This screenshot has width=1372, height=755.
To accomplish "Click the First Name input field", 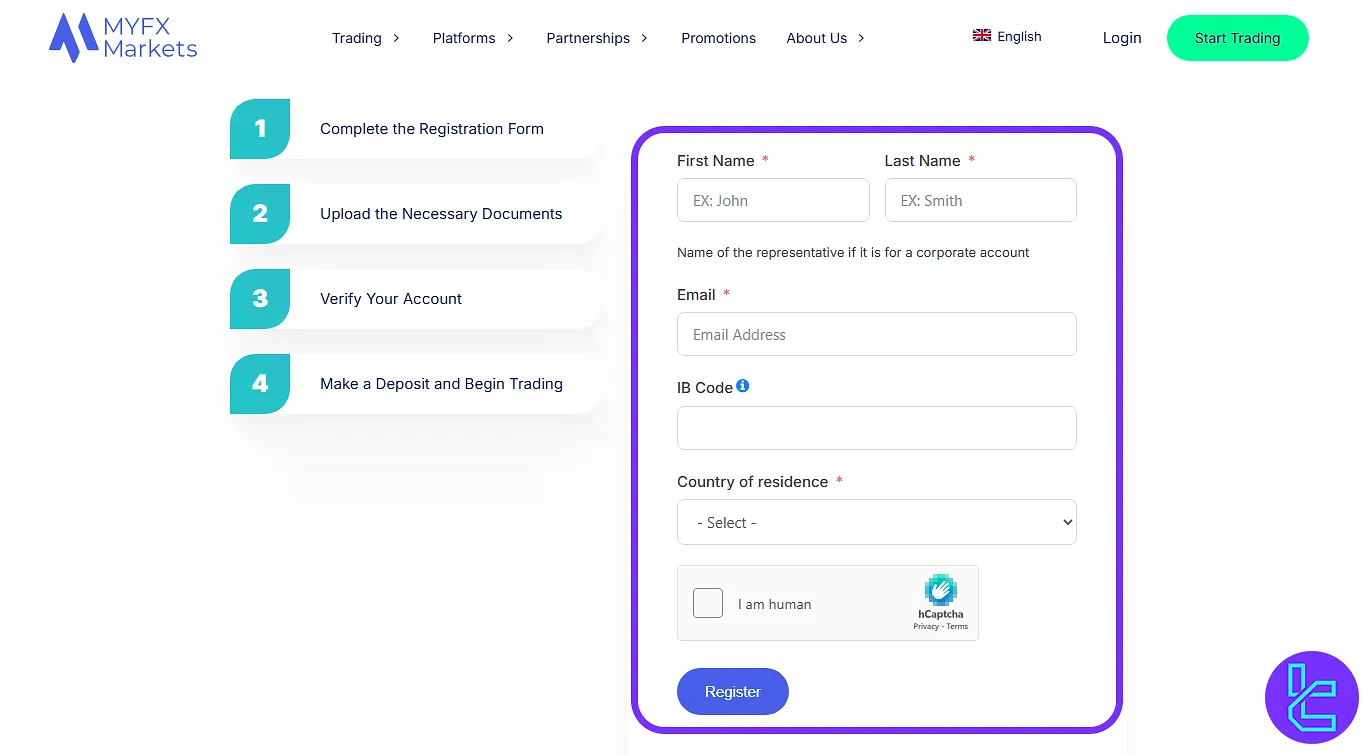I will click(x=773, y=200).
